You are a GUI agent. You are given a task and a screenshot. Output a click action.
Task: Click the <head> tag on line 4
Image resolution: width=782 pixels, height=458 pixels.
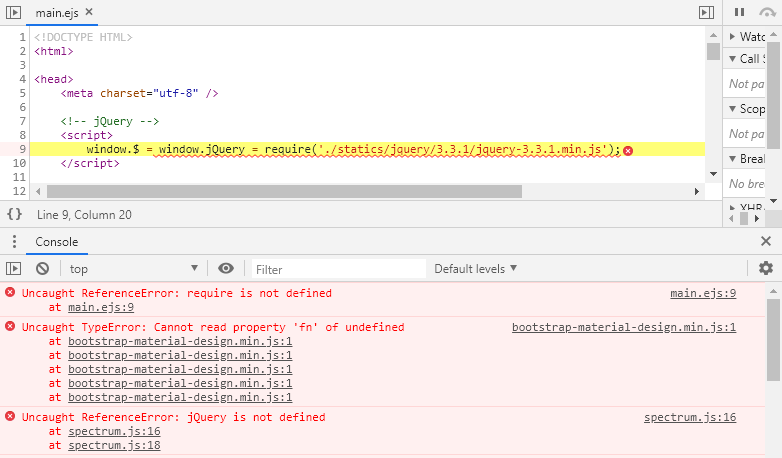tap(54, 79)
